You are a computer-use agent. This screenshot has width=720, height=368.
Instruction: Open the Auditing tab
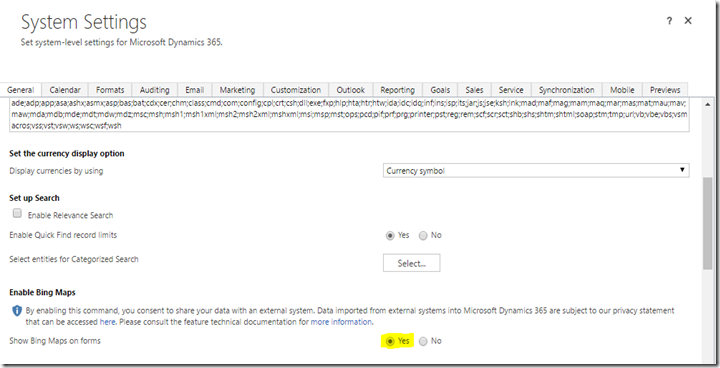click(154, 90)
